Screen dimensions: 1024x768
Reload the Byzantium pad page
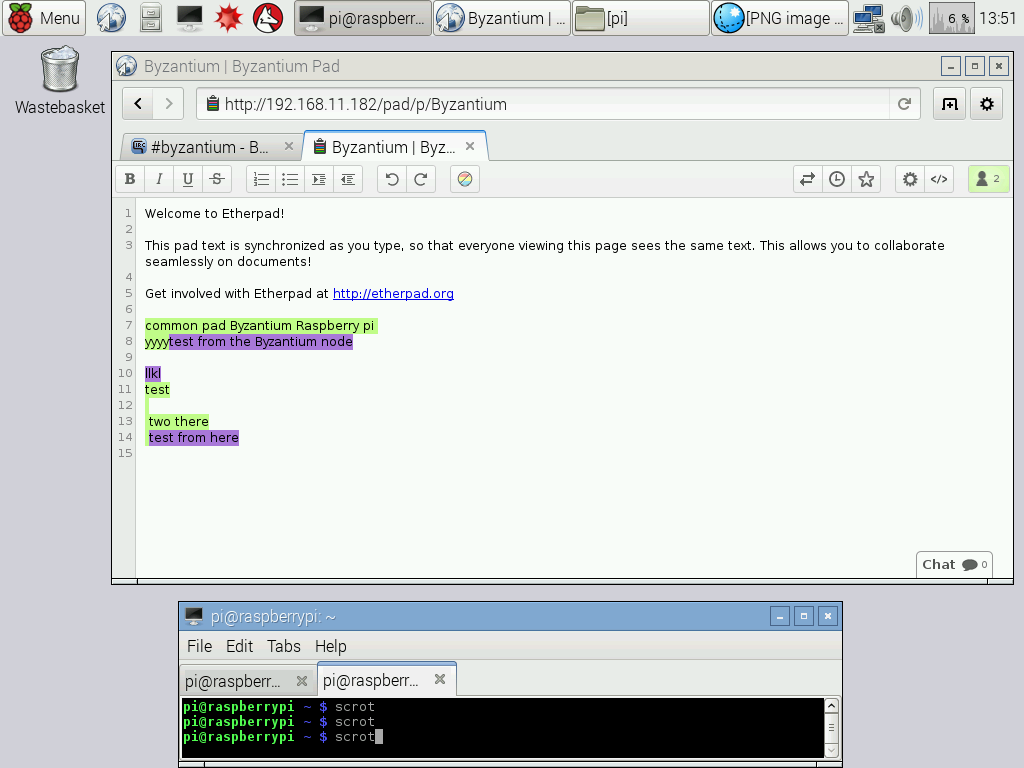click(x=904, y=104)
